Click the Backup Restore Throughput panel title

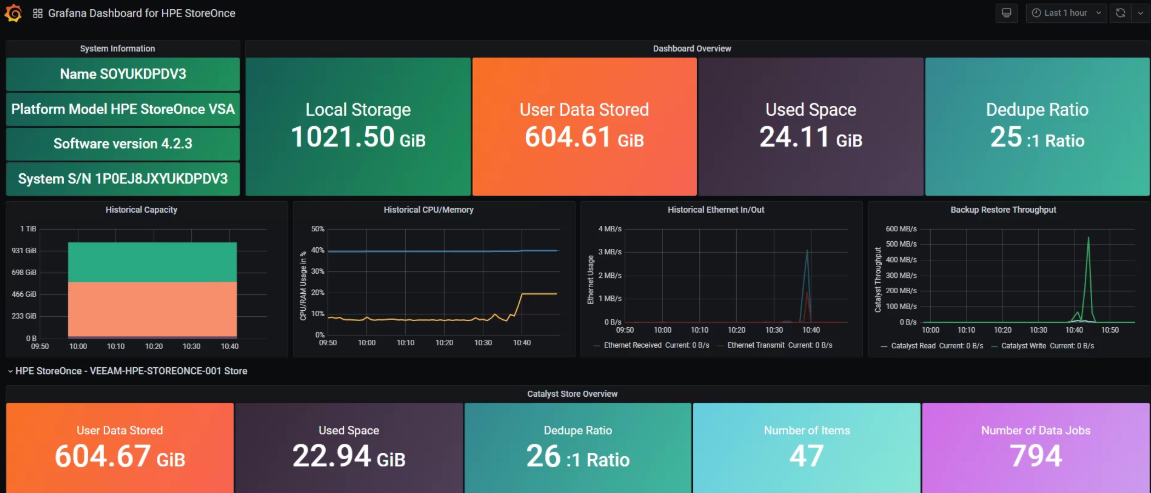(x=1003, y=210)
